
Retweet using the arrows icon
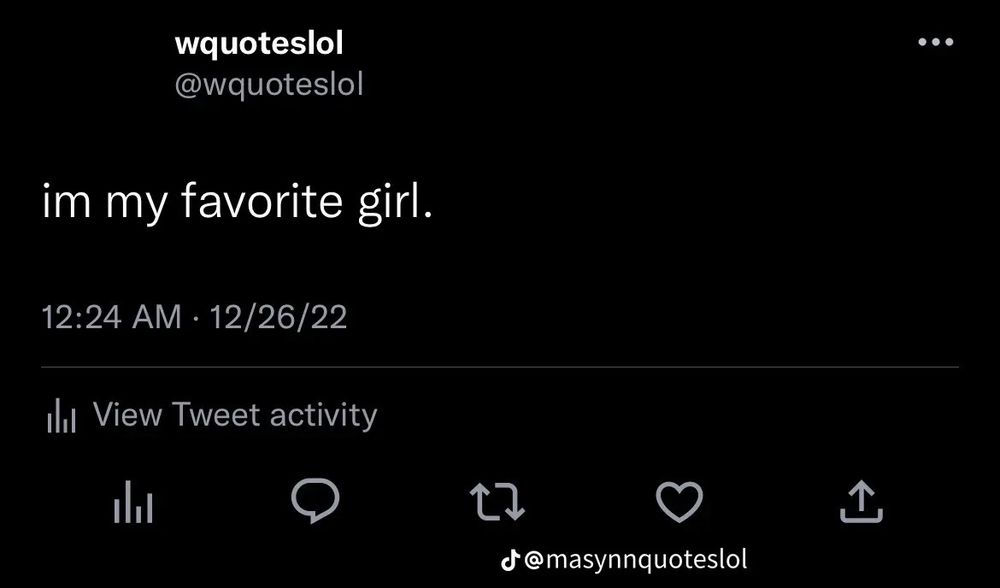tap(497, 502)
